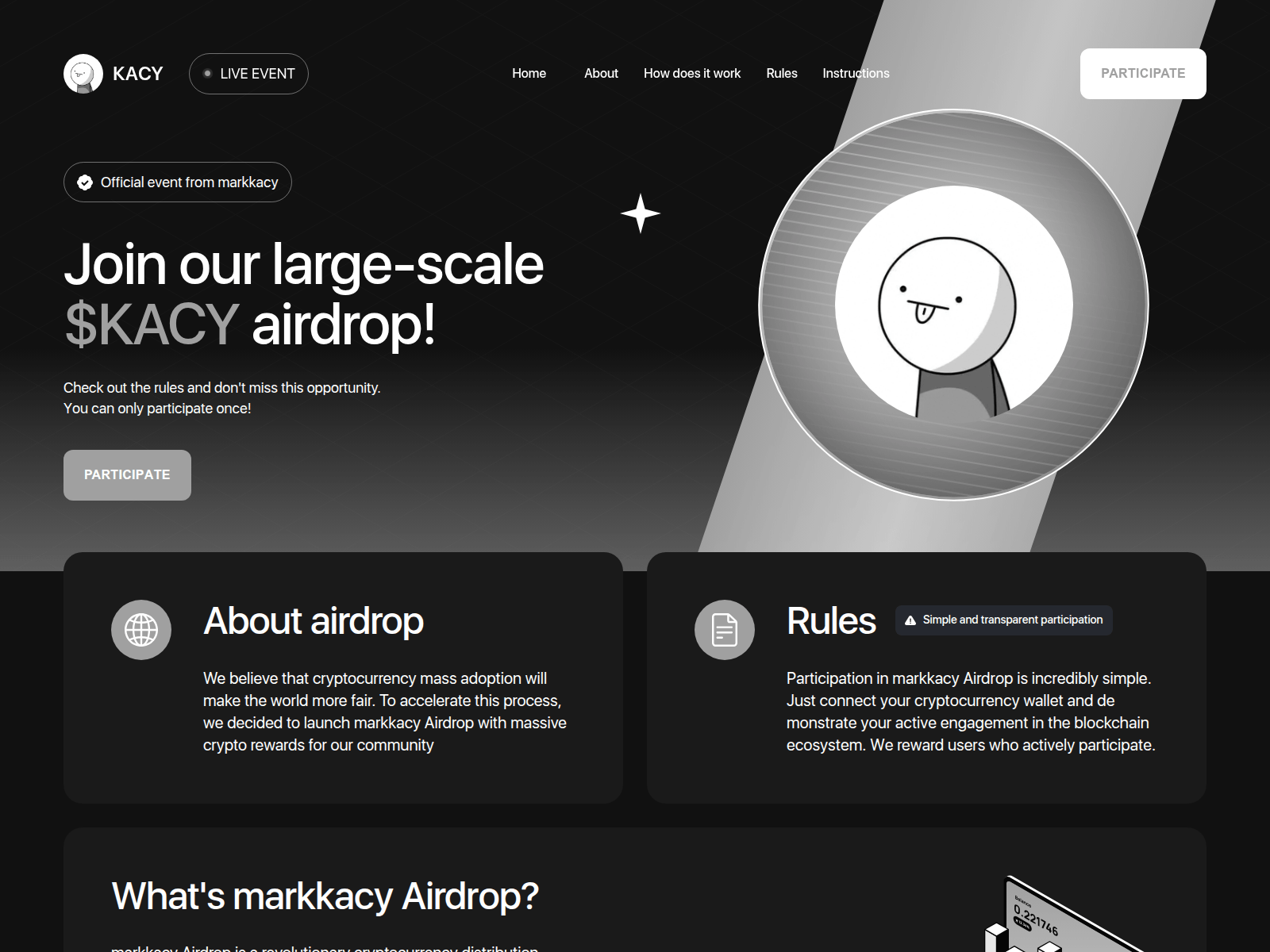Click the LIVE EVENT pill badge
The image size is (1270, 952).
(x=248, y=73)
